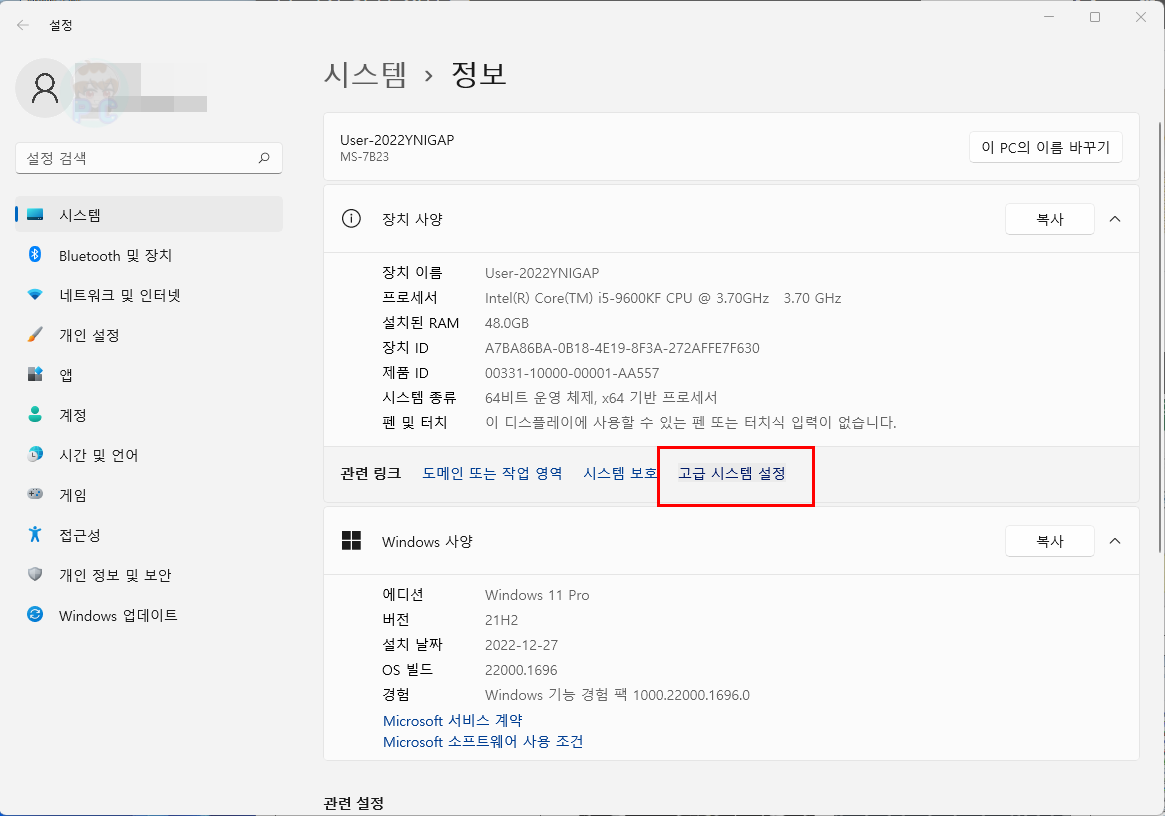Click the personalization brush icon
1165x816 pixels.
[x=35, y=334]
